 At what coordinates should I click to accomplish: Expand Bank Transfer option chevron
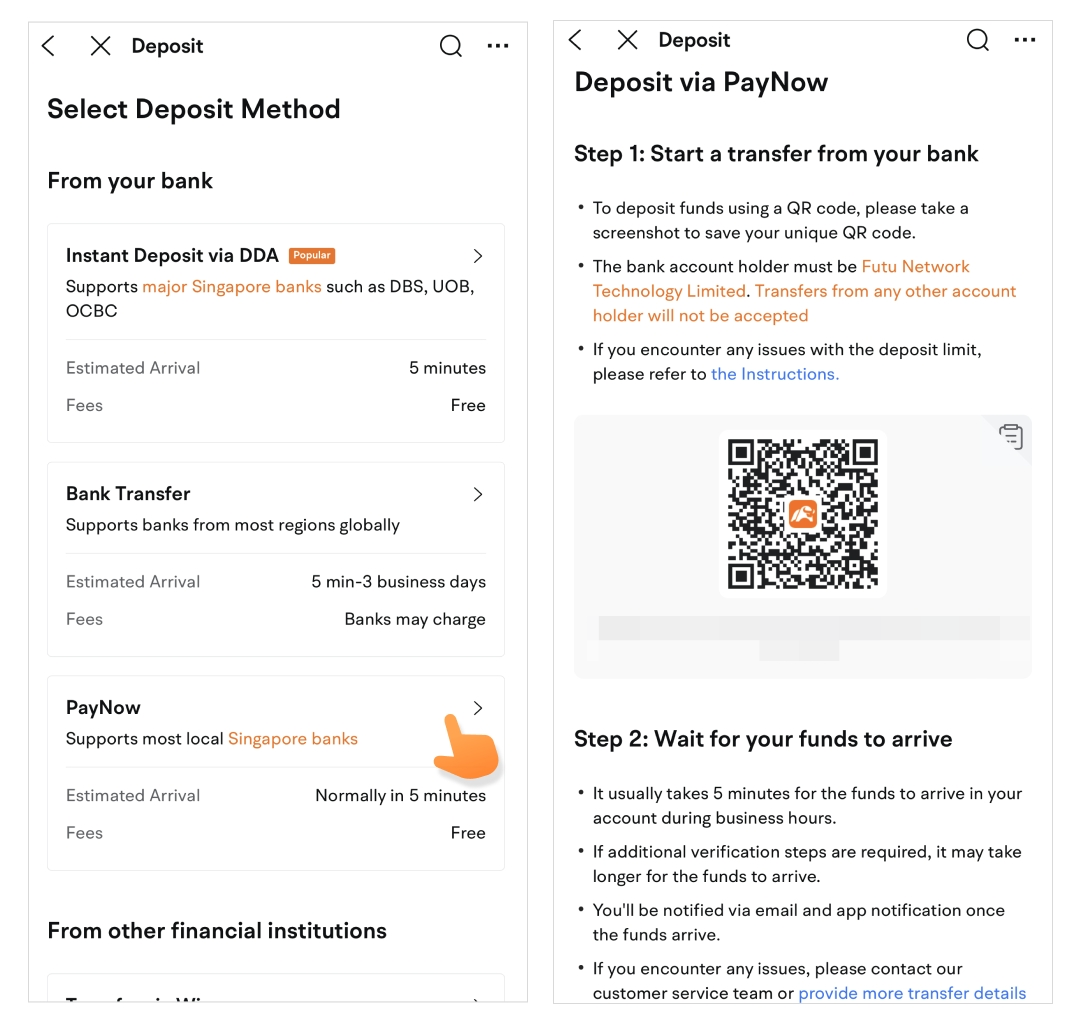[478, 494]
